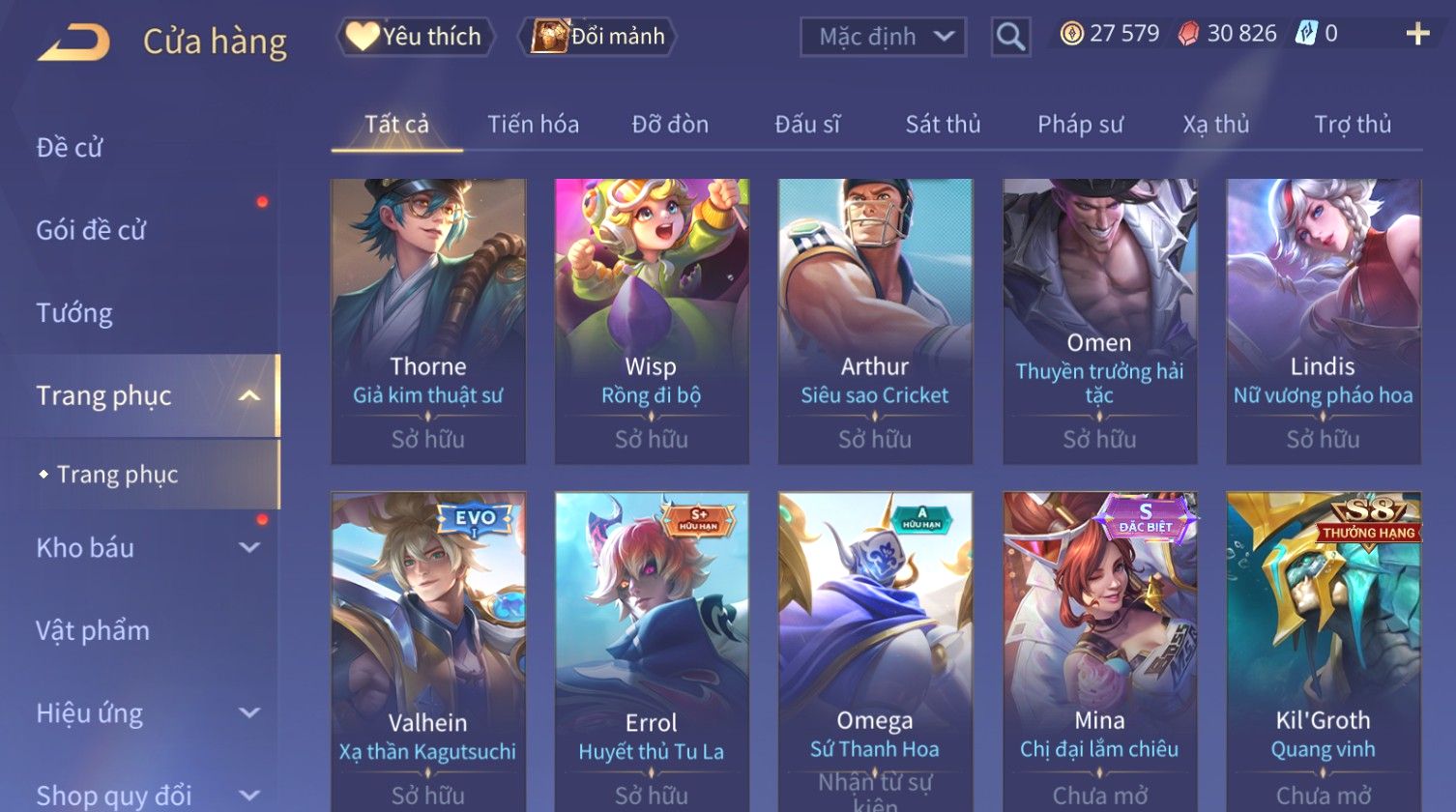Screen dimensions: 1456x812
Task: Open Yêu thích favorites heart button
Action: (x=415, y=37)
